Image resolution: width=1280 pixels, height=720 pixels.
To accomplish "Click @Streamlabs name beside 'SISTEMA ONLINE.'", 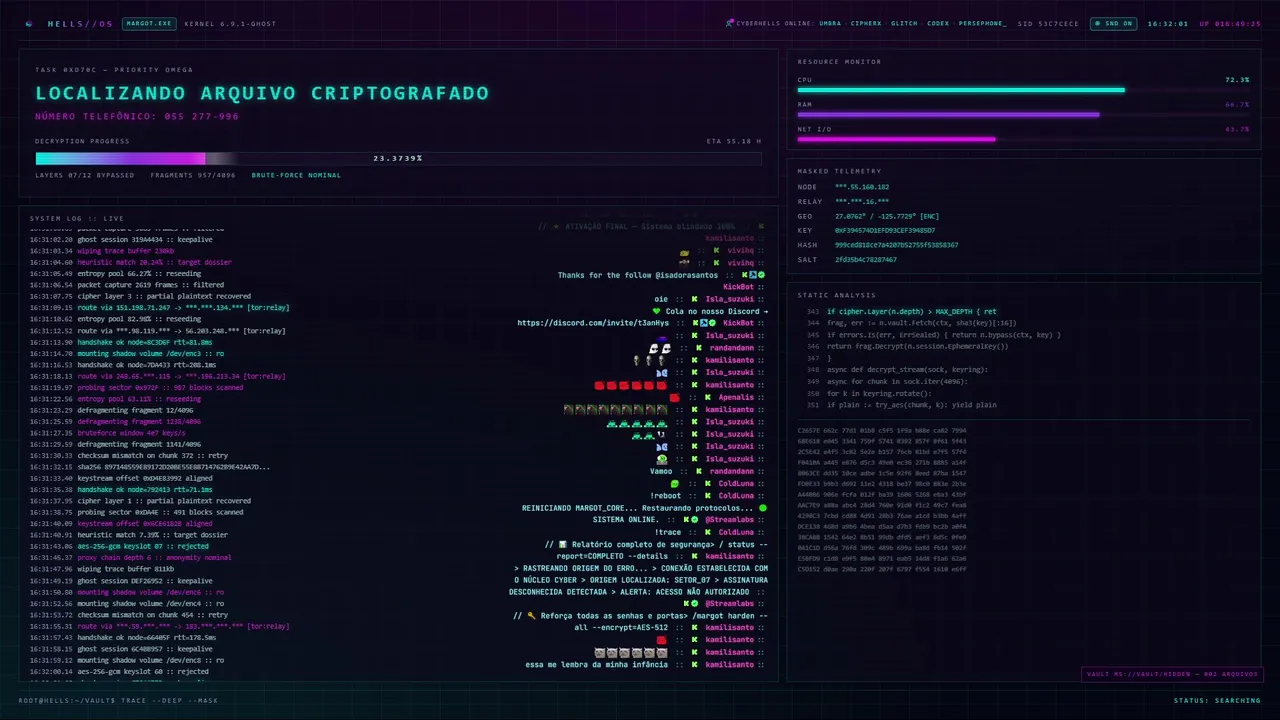I will [729, 520].
